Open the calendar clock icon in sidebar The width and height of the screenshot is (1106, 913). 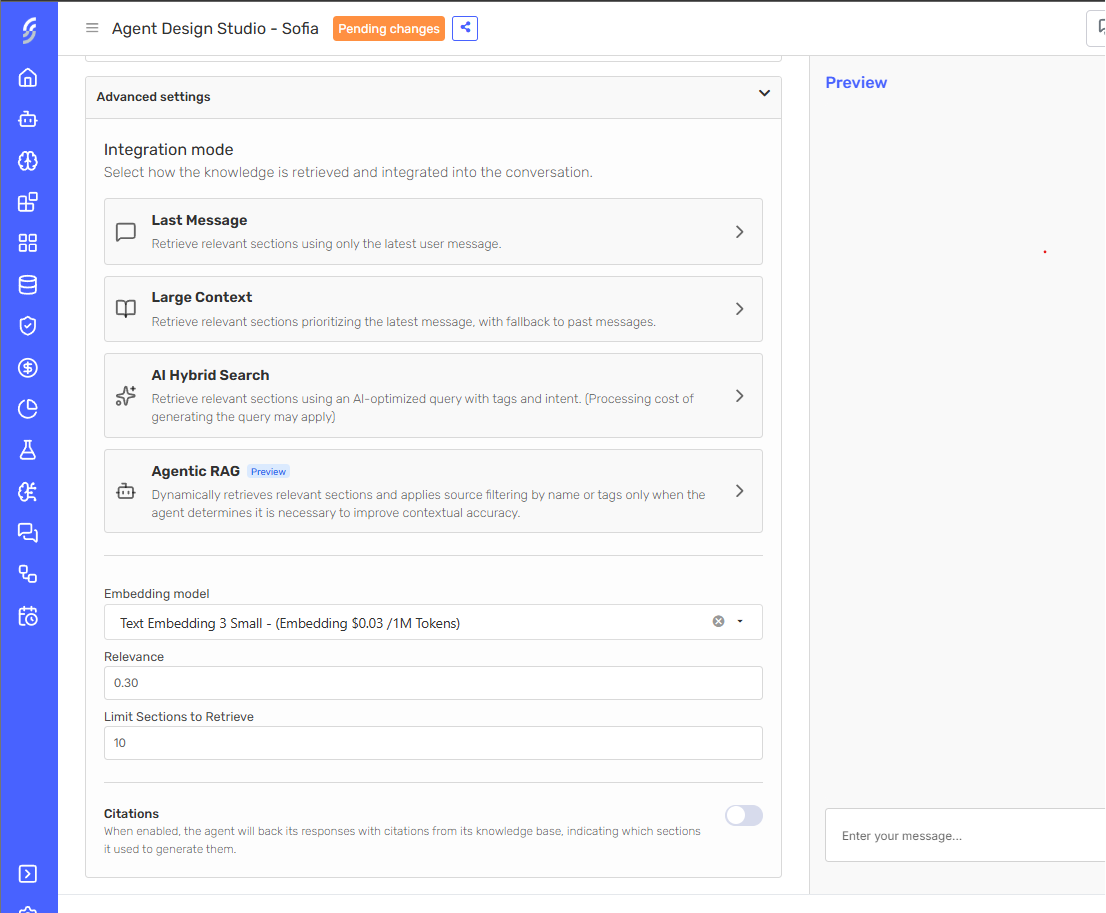tap(28, 616)
